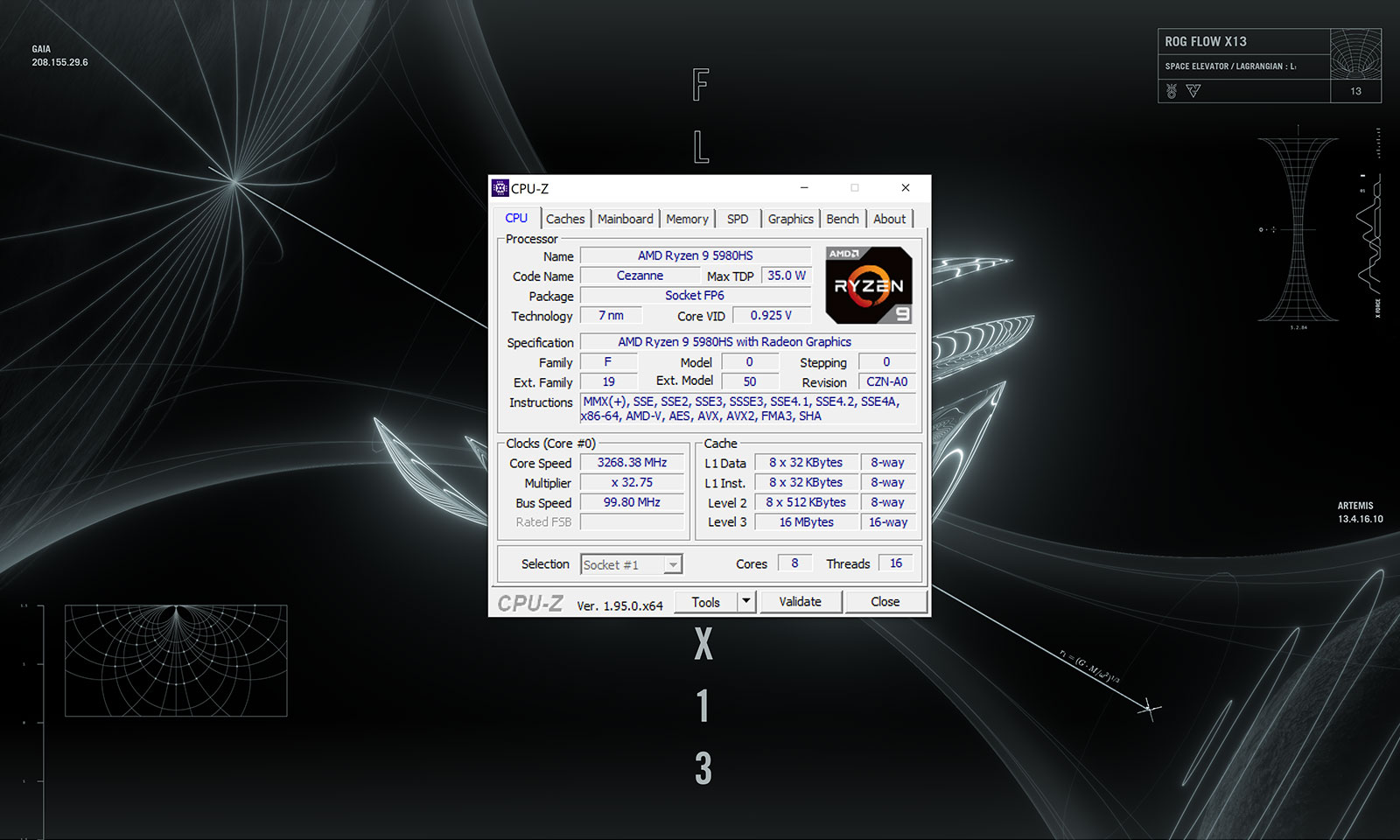This screenshot has height=840, width=1400.
Task: Click the Level 3 associativity '16-way'
Action: [x=888, y=522]
